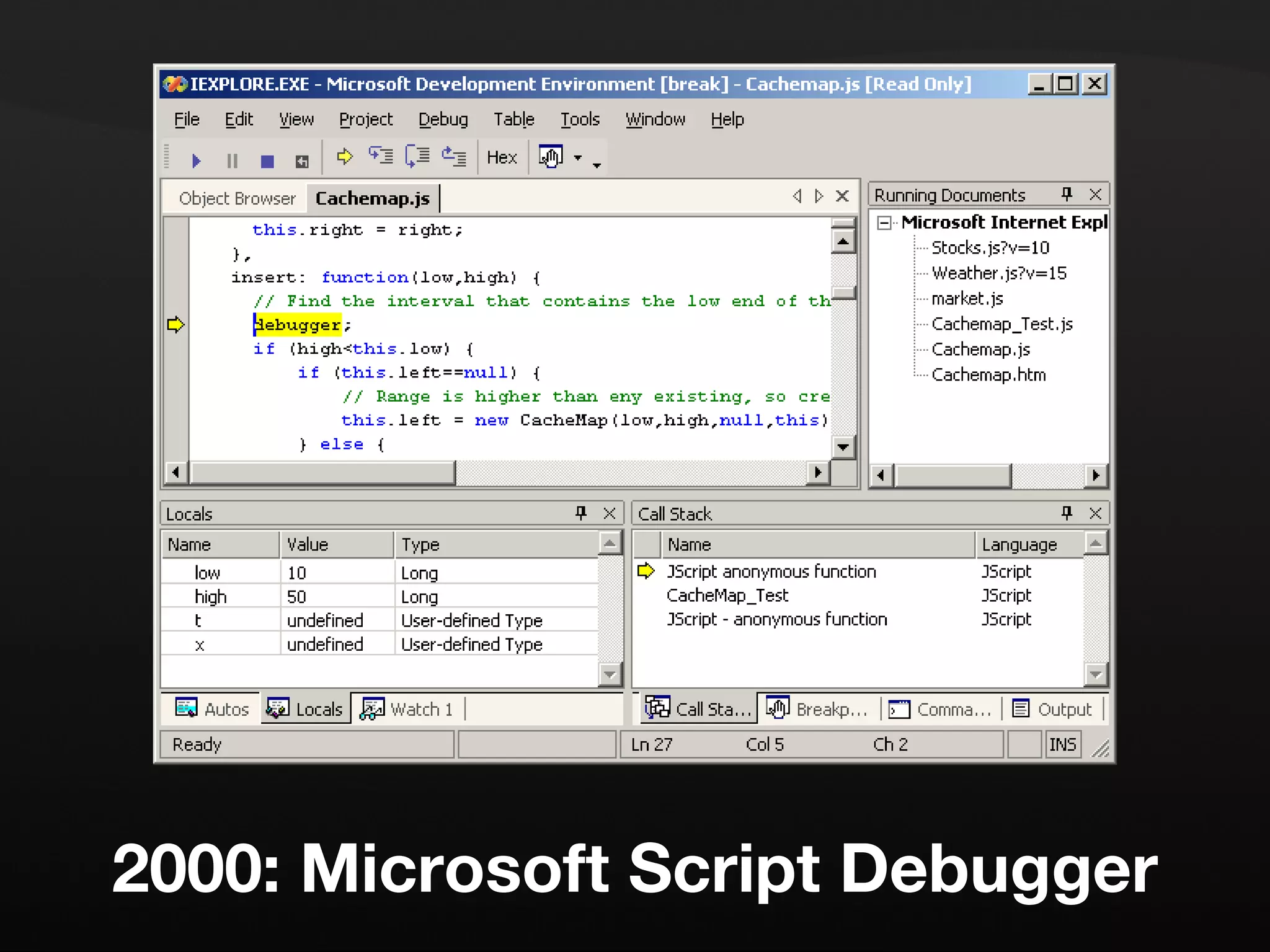Image resolution: width=1270 pixels, height=952 pixels.
Task: Select Stocks.js?v=10 in Running Documents
Action: (x=990, y=248)
